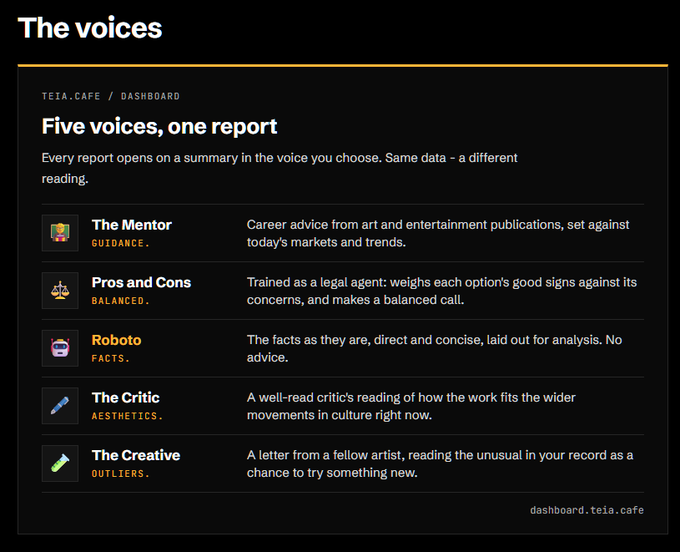Choose the highlighted Roboto voice title
The image size is (680, 552).
(x=116, y=340)
